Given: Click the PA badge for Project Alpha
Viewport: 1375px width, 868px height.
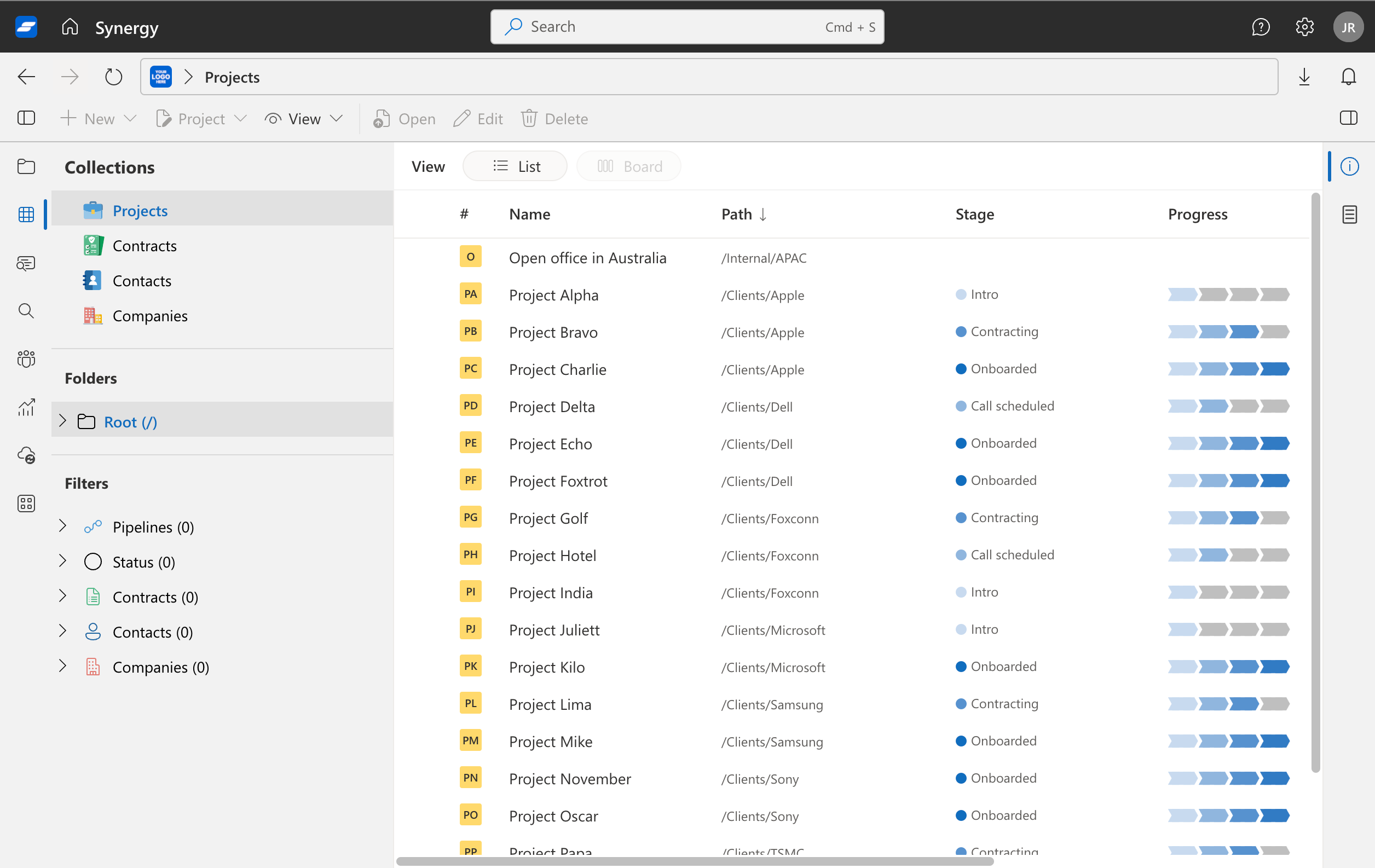Looking at the screenshot, I should pyautogui.click(x=470, y=294).
